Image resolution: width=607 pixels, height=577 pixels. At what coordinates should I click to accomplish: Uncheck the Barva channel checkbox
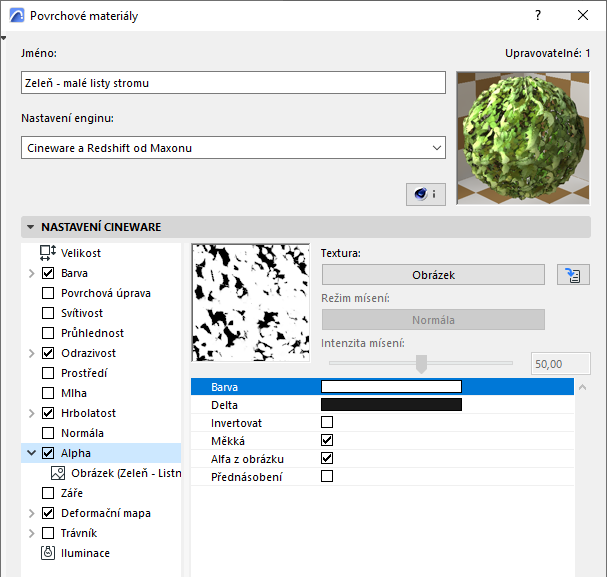(48, 273)
